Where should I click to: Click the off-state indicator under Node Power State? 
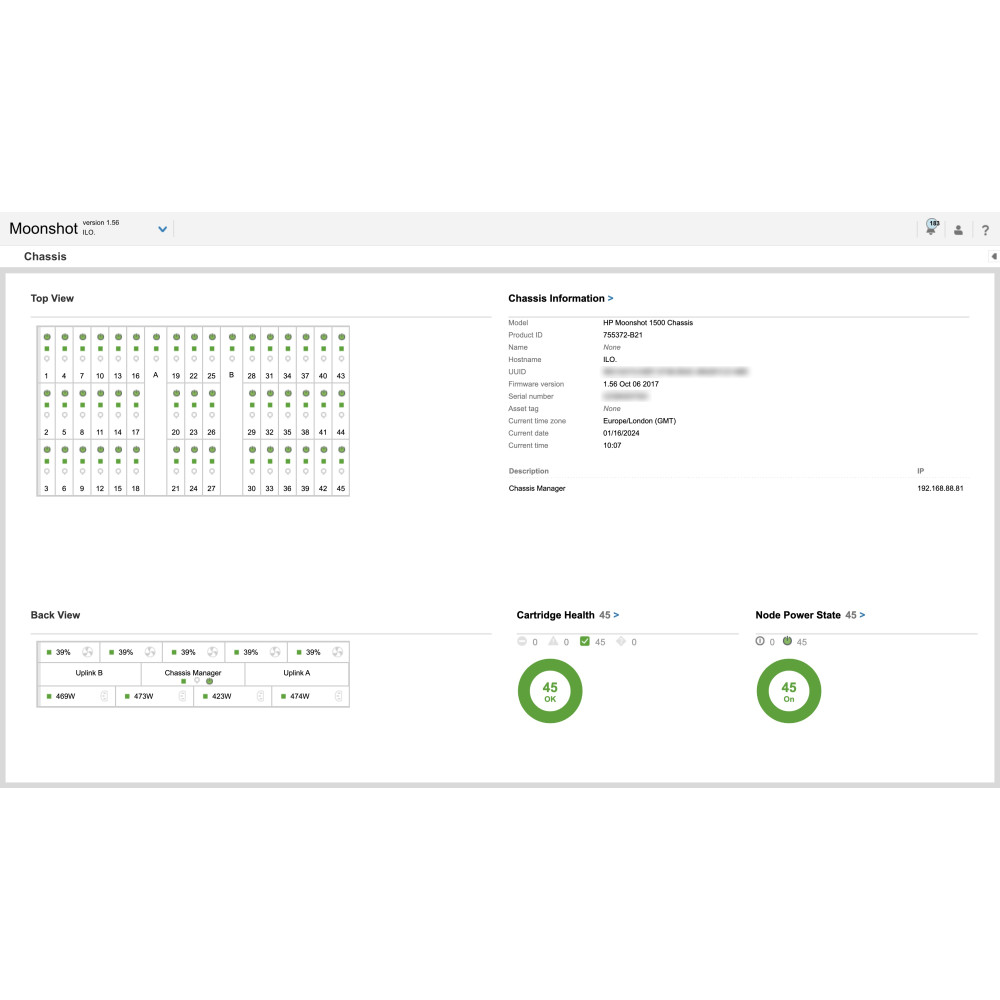point(760,641)
